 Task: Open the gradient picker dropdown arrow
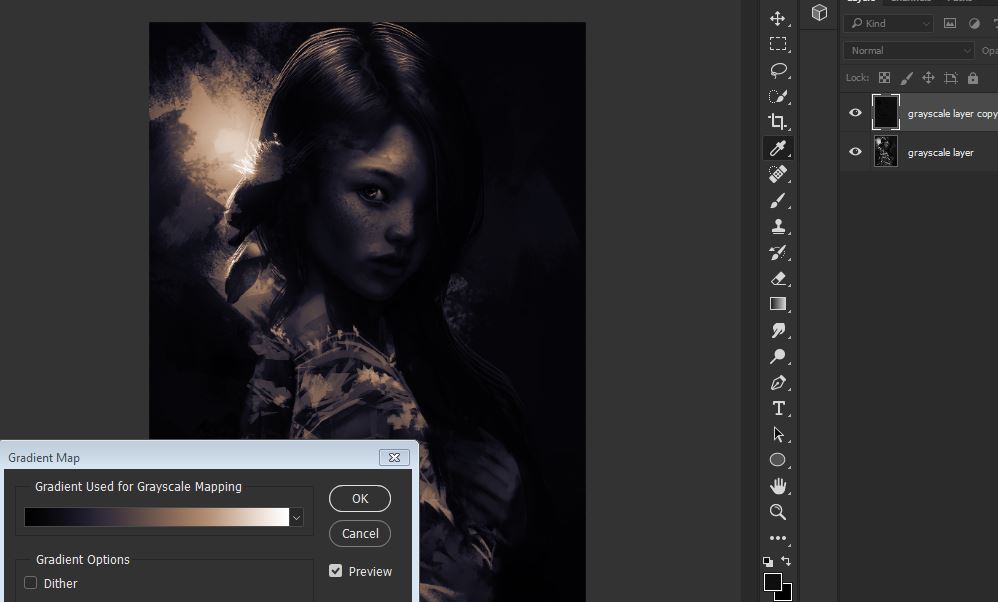[x=296, y=517]
